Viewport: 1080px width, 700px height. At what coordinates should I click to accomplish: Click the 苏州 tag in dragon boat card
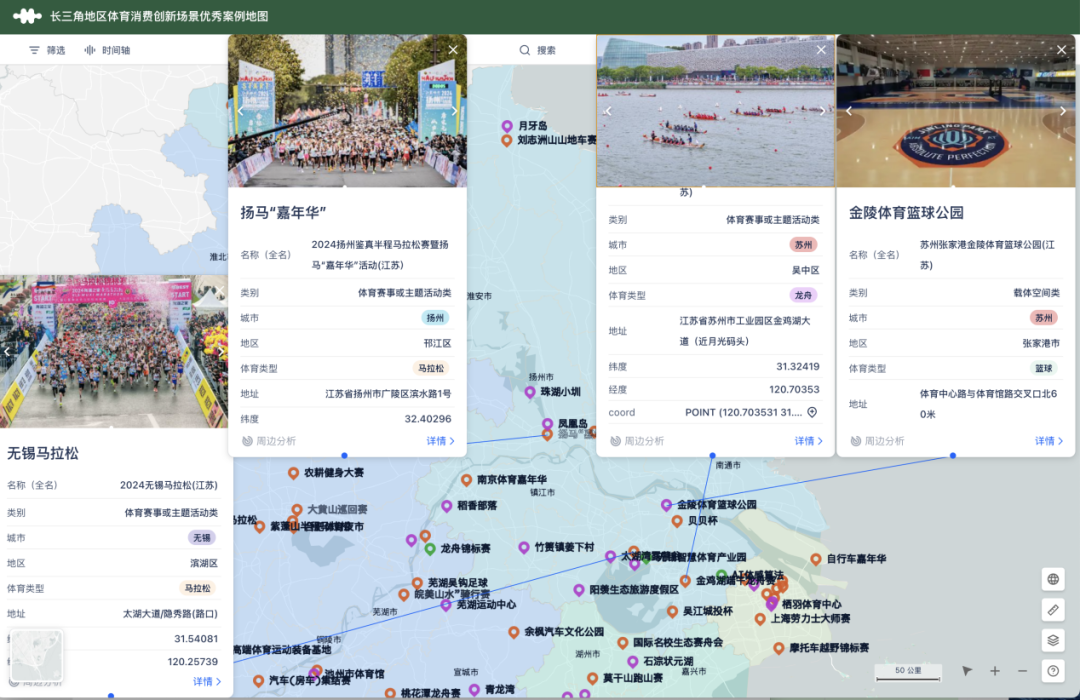pyautogui.click(x=803, y=245)
